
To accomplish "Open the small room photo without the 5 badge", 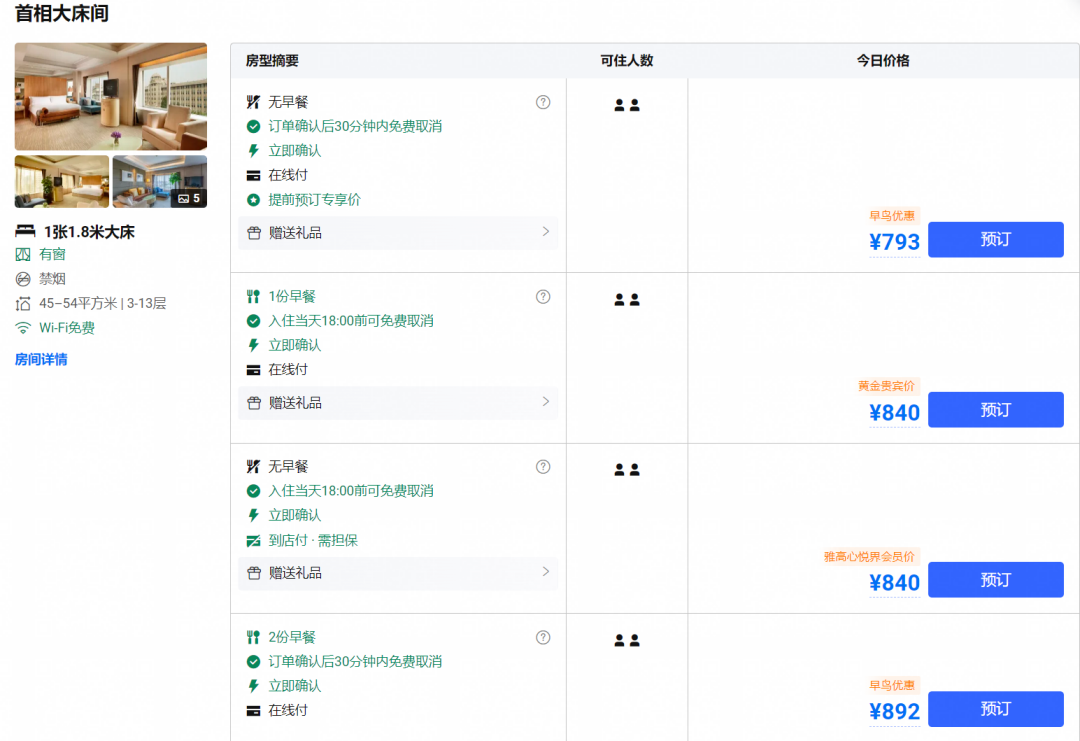I will coord(62,181).
